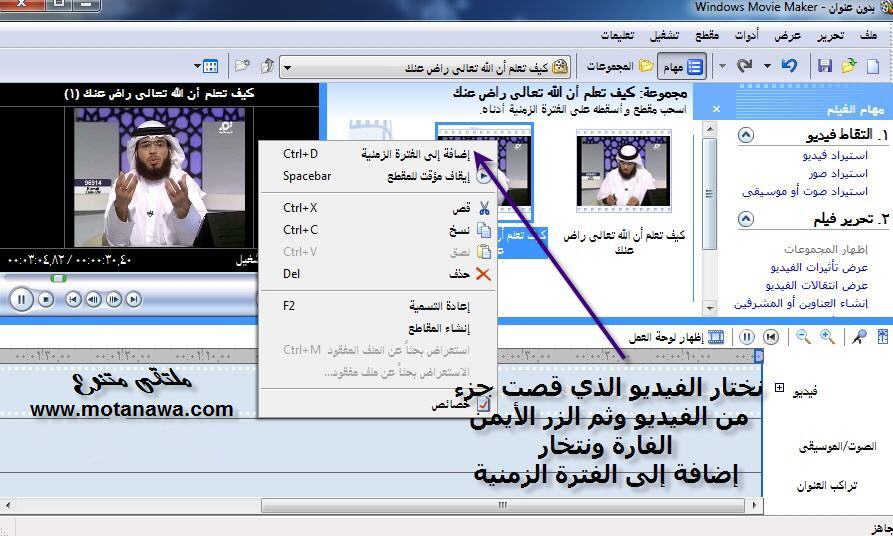Image resolution: width=893 pixels, height=536 pixels.
Task: Open the ملف menu
Action: [x=868, y=36]
